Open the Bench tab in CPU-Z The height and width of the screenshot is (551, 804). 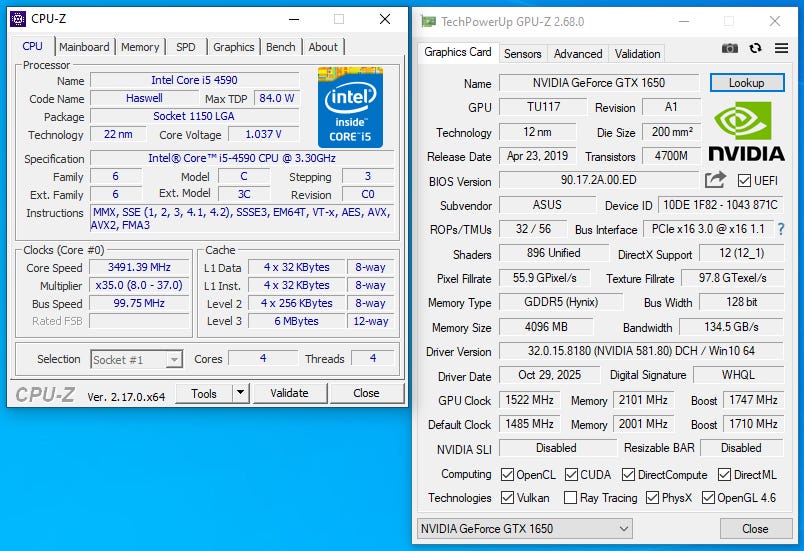pos(280,47)
